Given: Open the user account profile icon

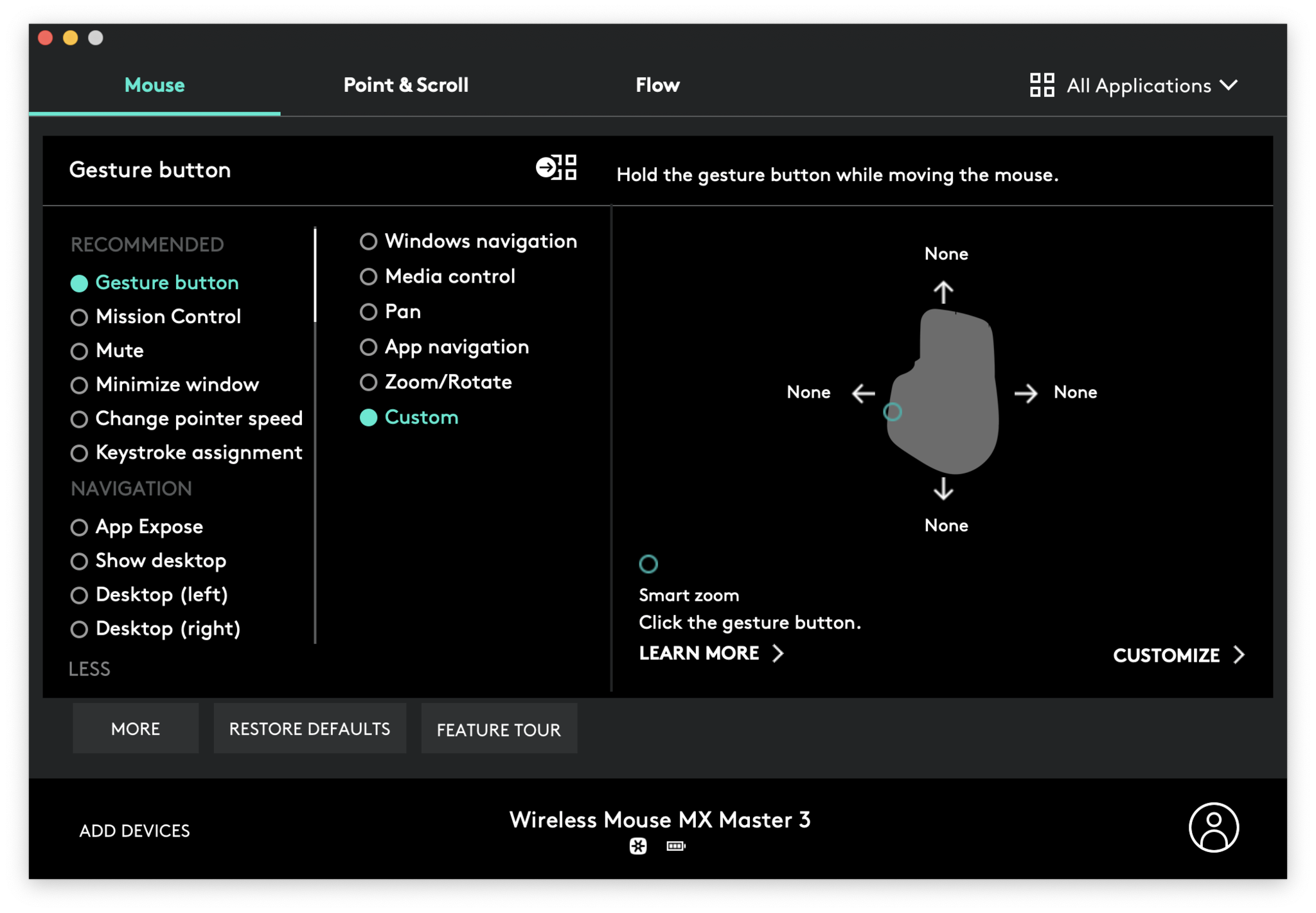Looking at the screenshot, I should click(1213, 828).
